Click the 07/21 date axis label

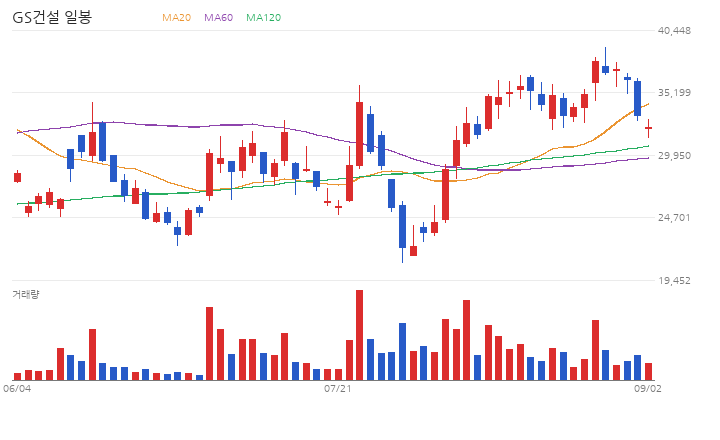338,389
